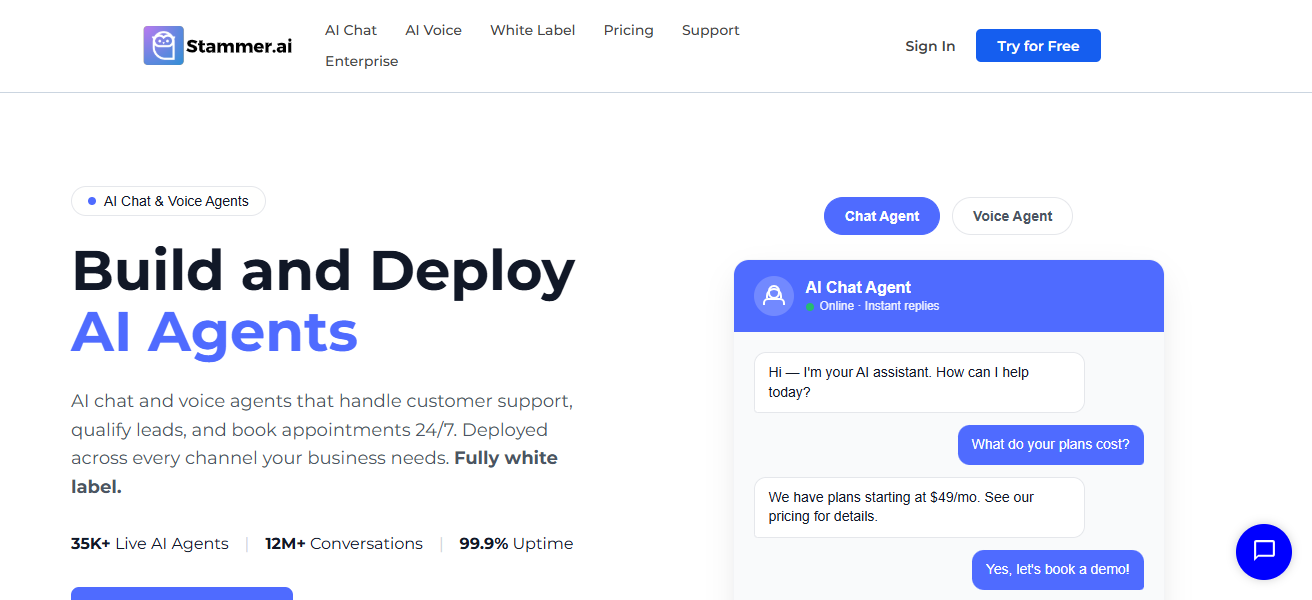1312x600 pixels.
Task: Open the White Label menu item
Action: (x=532, y=30)
